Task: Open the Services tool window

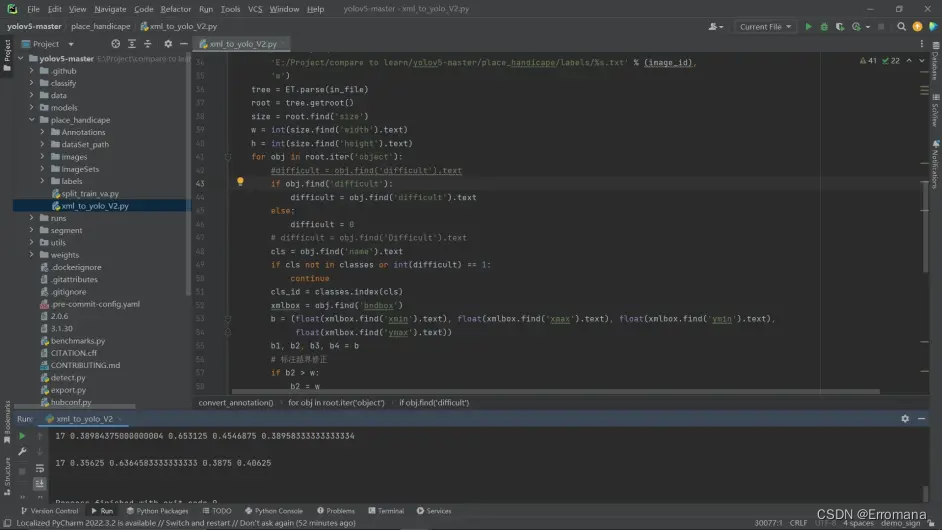Action: coord(434,511)
